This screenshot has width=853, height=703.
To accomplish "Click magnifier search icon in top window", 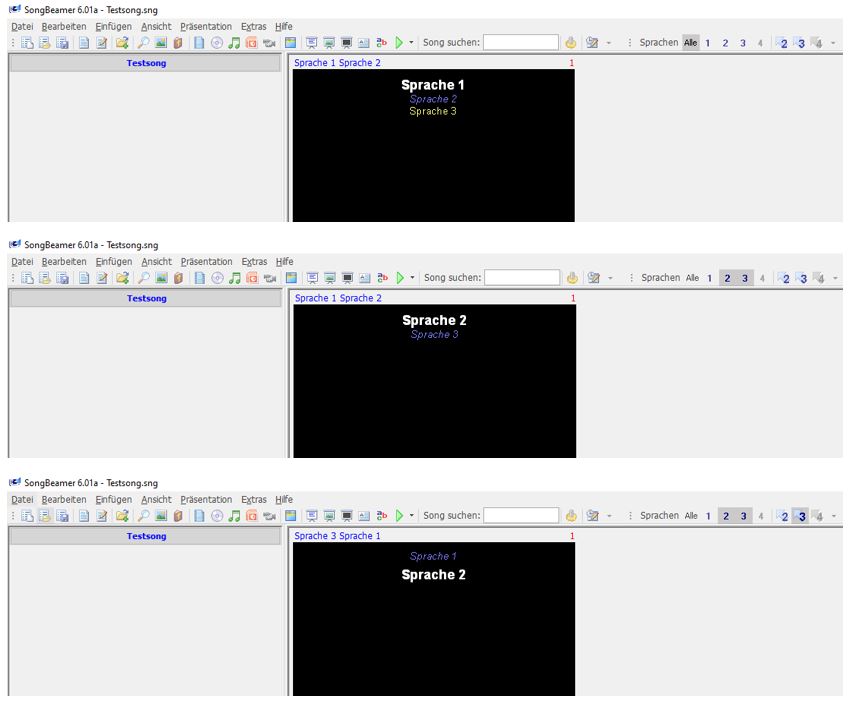I will click(143, 42).
